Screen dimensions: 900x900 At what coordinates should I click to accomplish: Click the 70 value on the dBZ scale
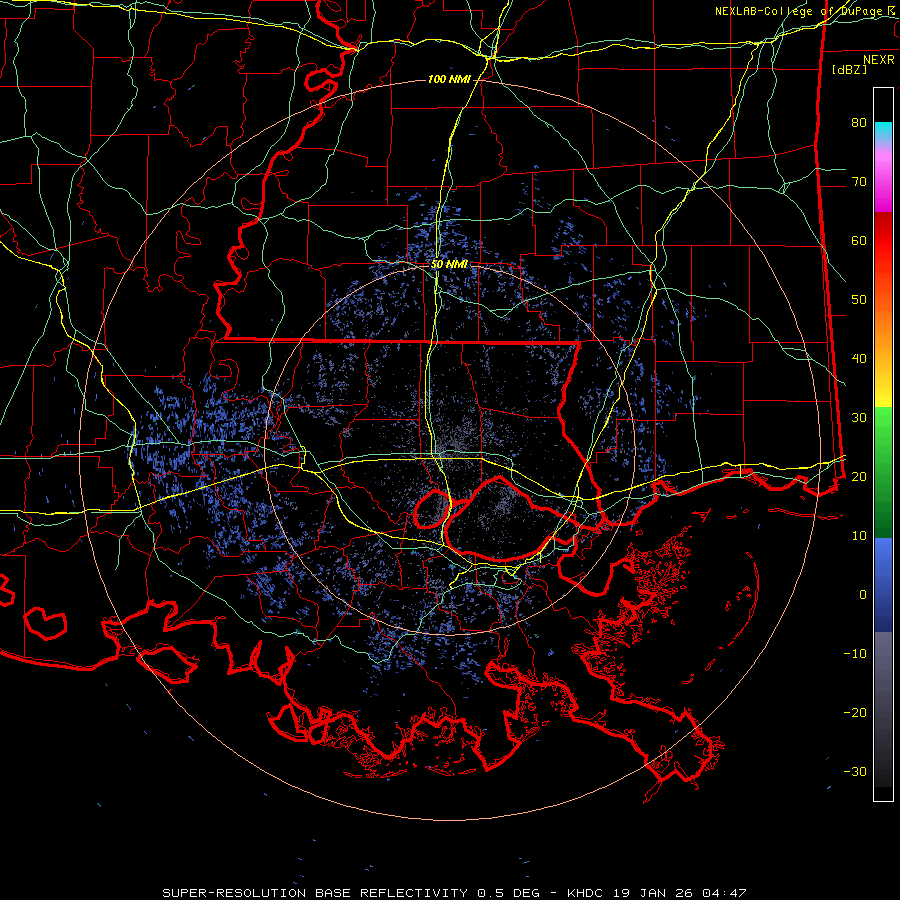pos(859,182)
